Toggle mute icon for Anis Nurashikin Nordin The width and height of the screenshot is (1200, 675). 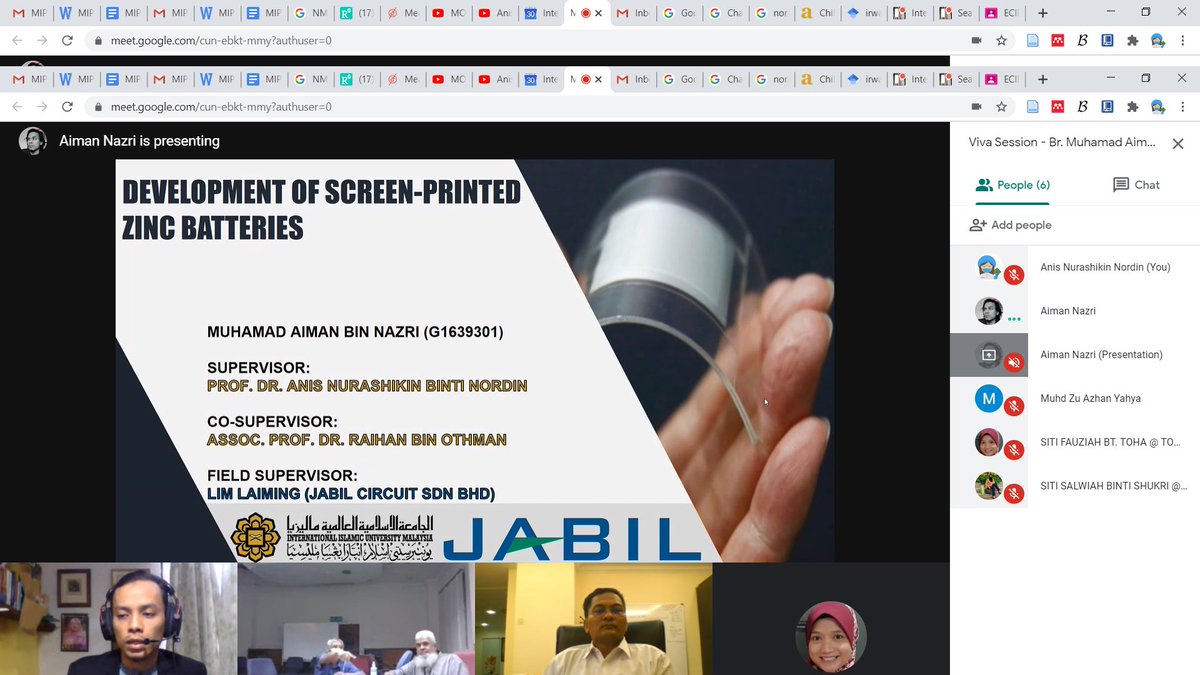coord(1014,275)
